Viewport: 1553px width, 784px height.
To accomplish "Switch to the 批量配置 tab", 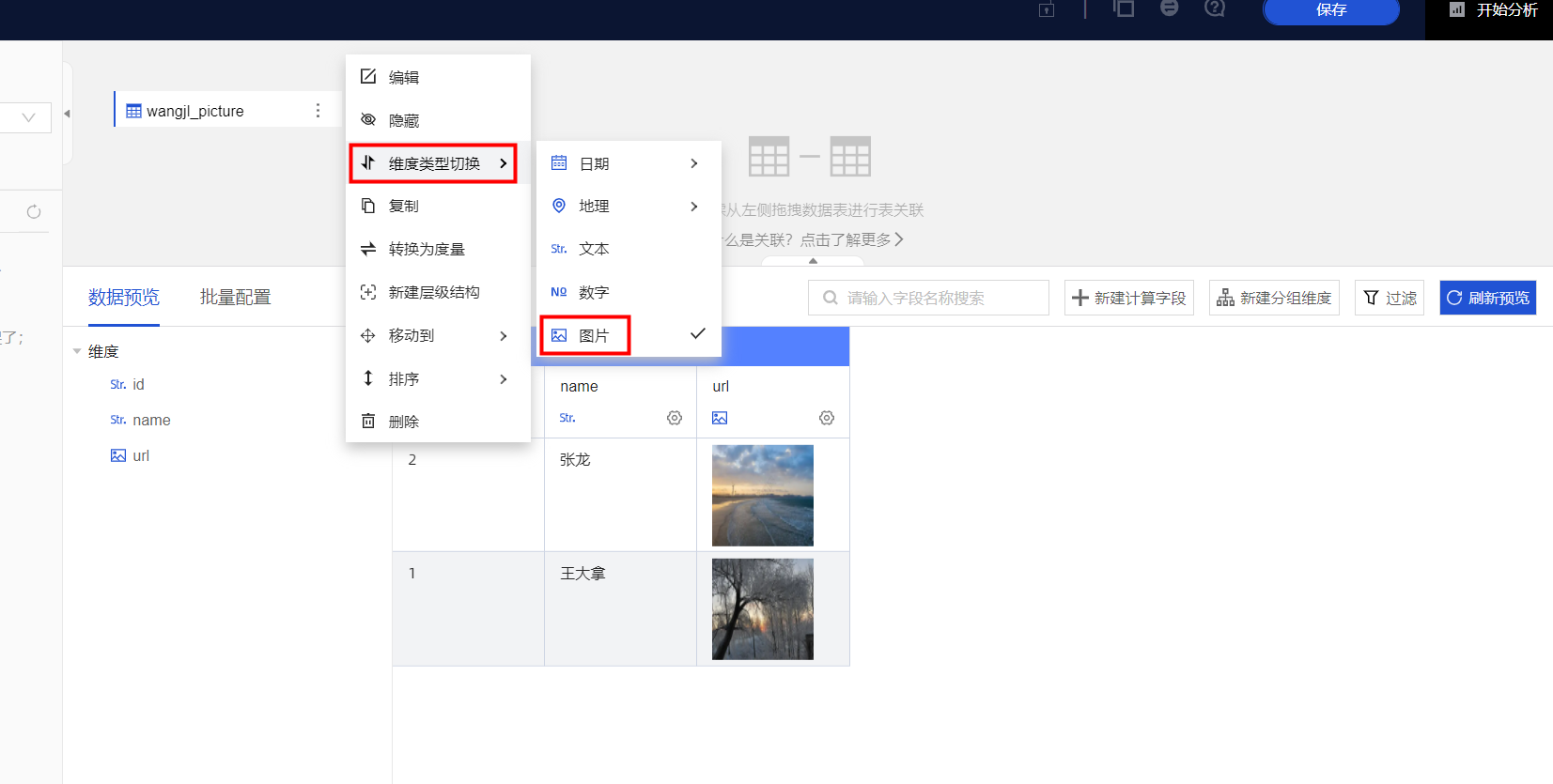I will [x=235, y=298].
